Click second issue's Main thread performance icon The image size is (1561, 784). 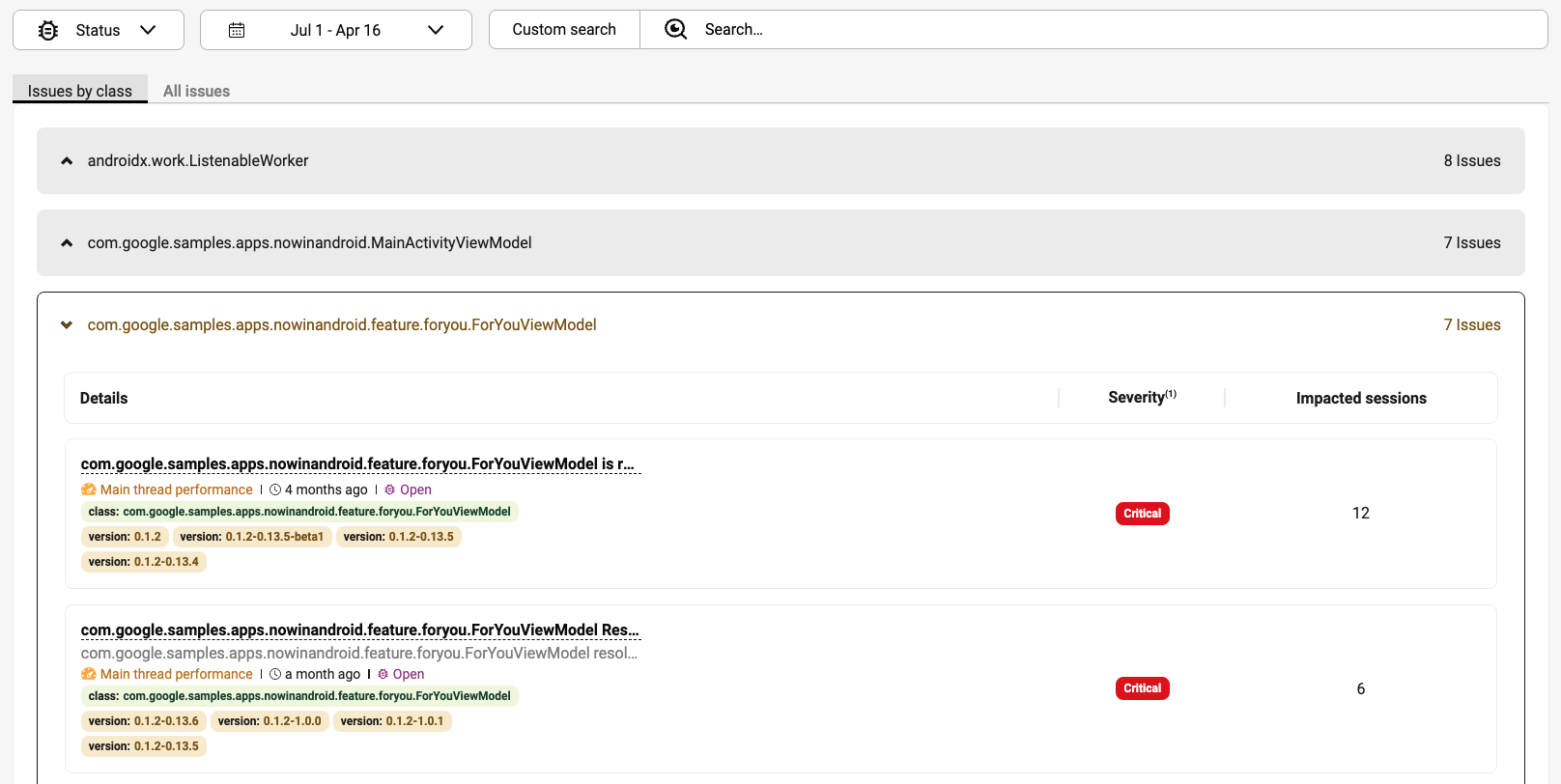(x=89, y=674)
